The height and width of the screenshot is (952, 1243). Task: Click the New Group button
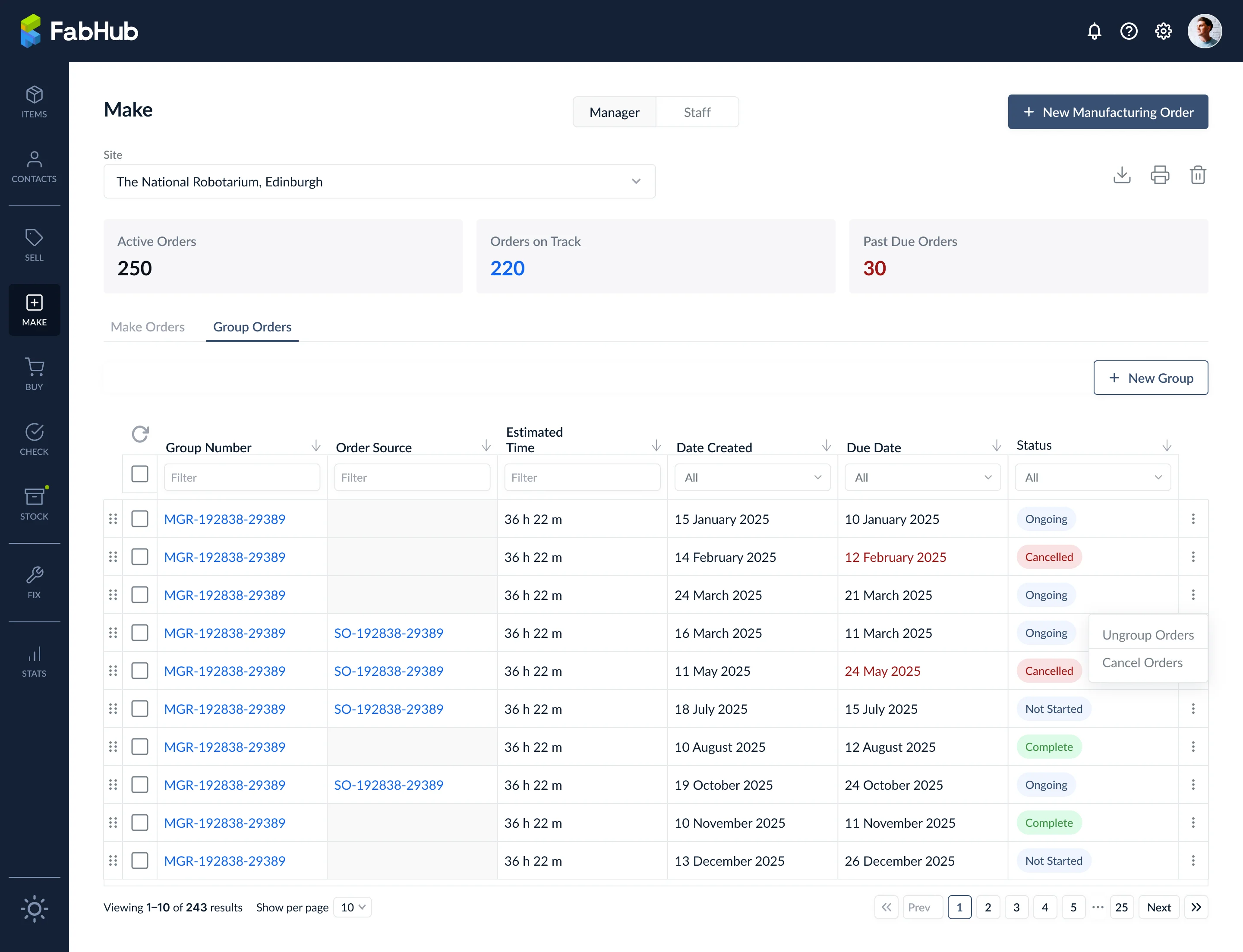click(x=1150, y=378)
